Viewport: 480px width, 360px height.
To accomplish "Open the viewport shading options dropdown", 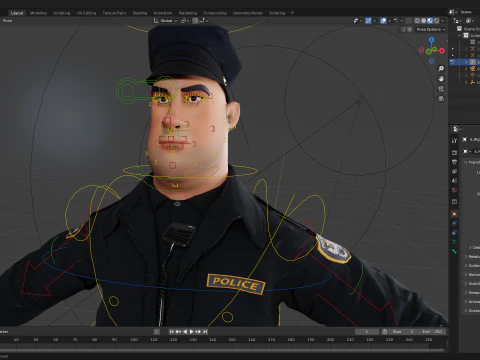I will (443, 21).
